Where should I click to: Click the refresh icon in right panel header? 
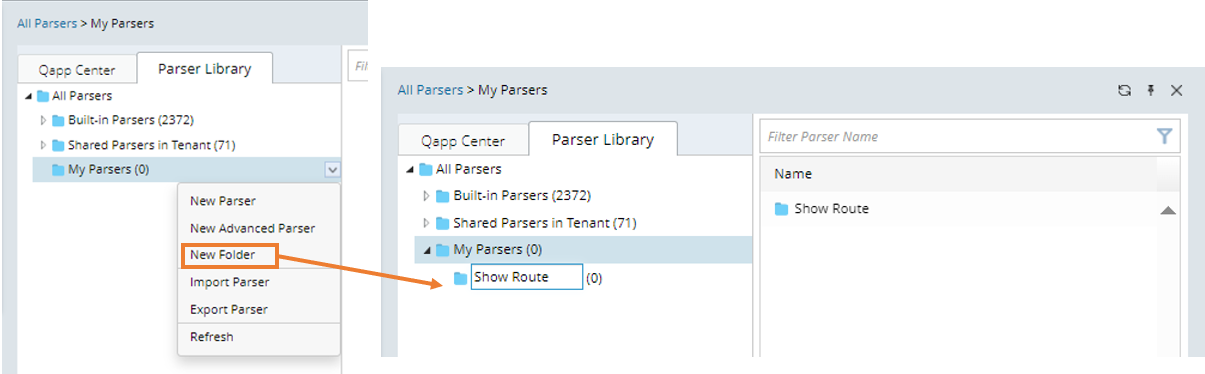coord(1124,90)
